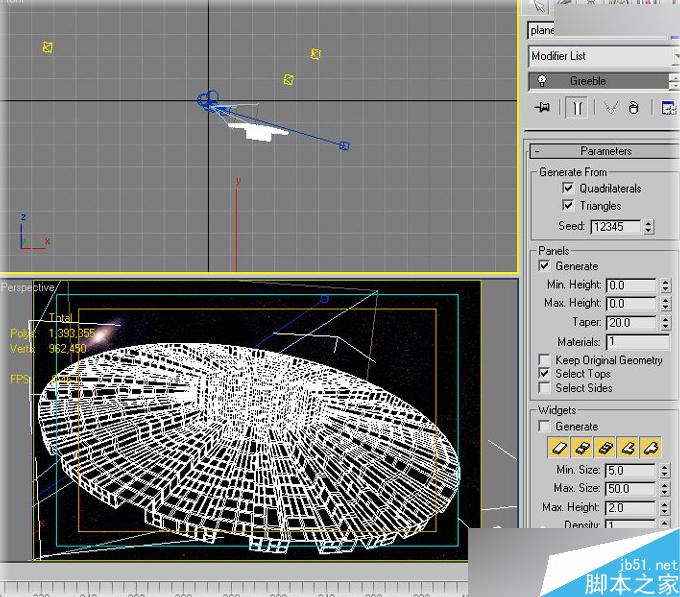This screenshot has width=680, height=597.
Task: Toggle Show End Result icon
Action: 576,108
